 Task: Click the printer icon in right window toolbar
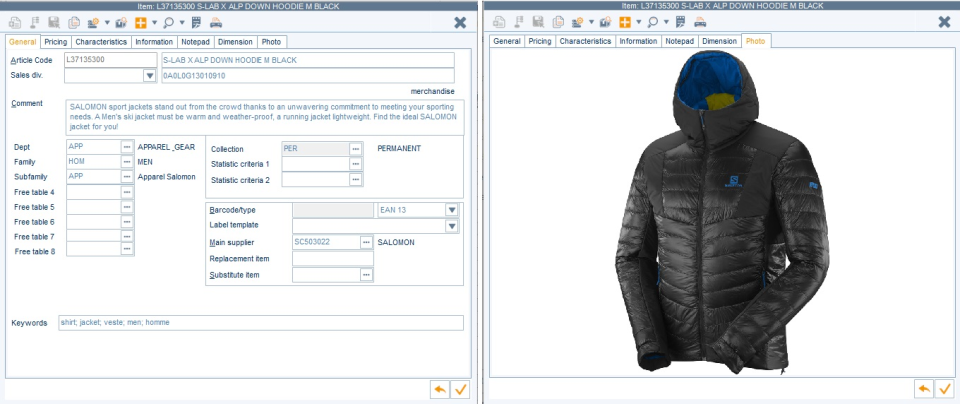(x=700, y=21)
